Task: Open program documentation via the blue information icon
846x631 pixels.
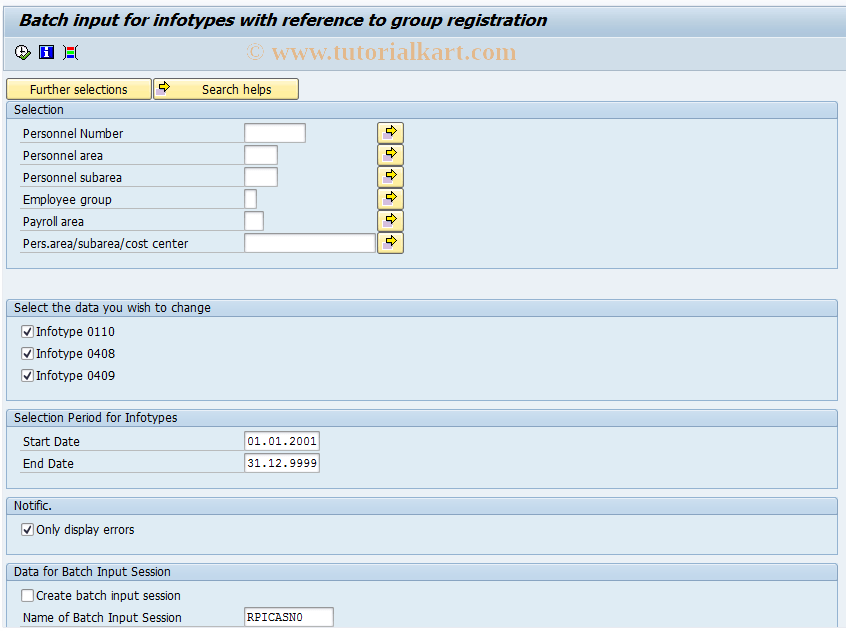Action: (x=46, y=52)
